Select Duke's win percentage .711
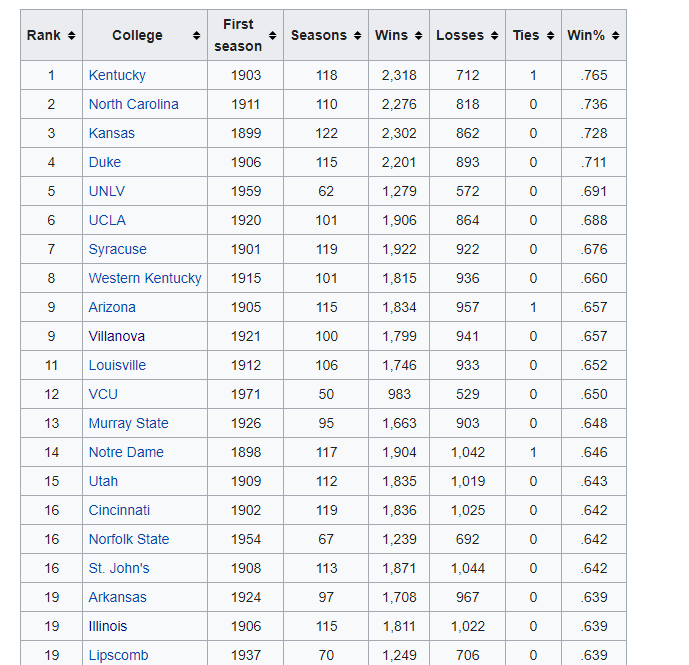This screenshot has width=689, height=665. (x=594, y=162)
